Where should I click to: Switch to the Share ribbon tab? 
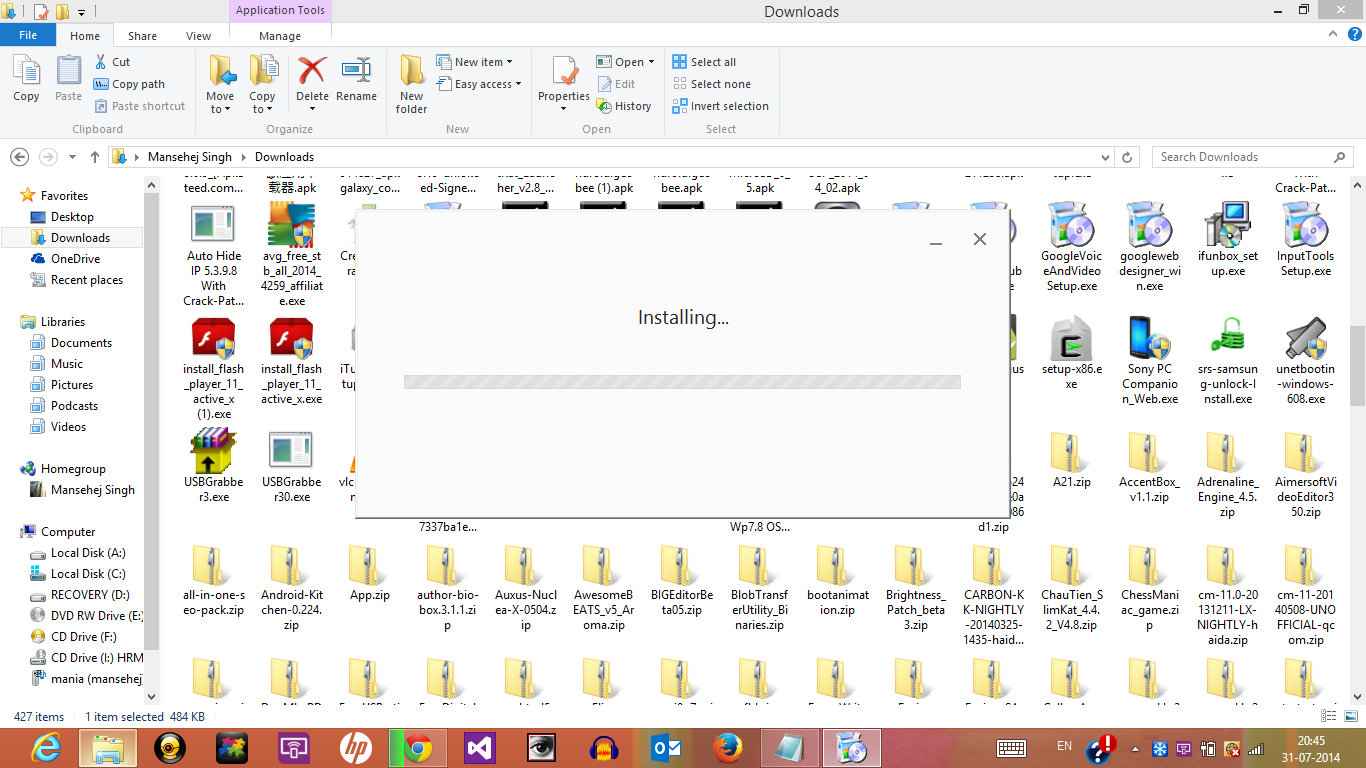tap(142, 36)
